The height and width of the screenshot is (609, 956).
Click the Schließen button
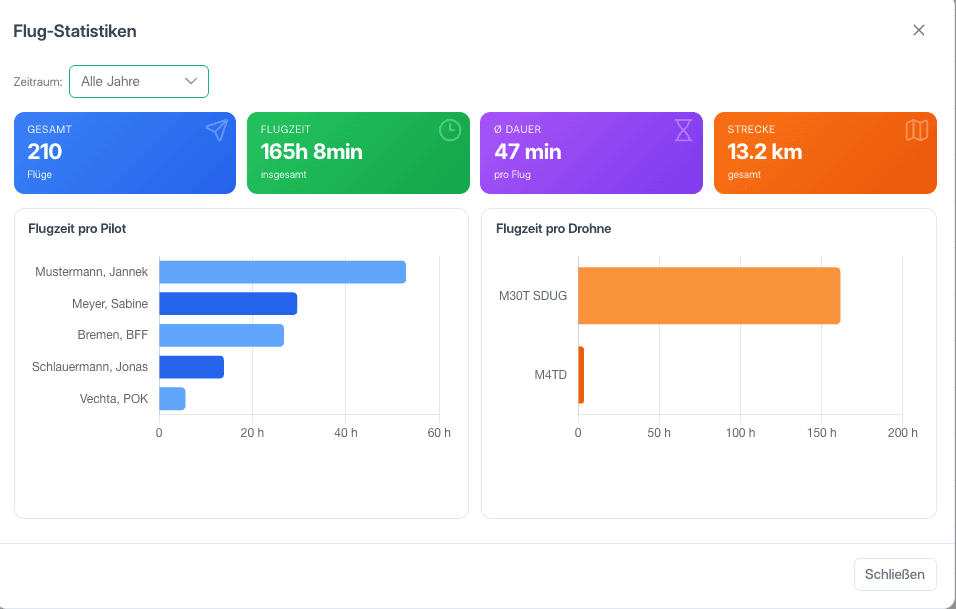click(895, 574)
